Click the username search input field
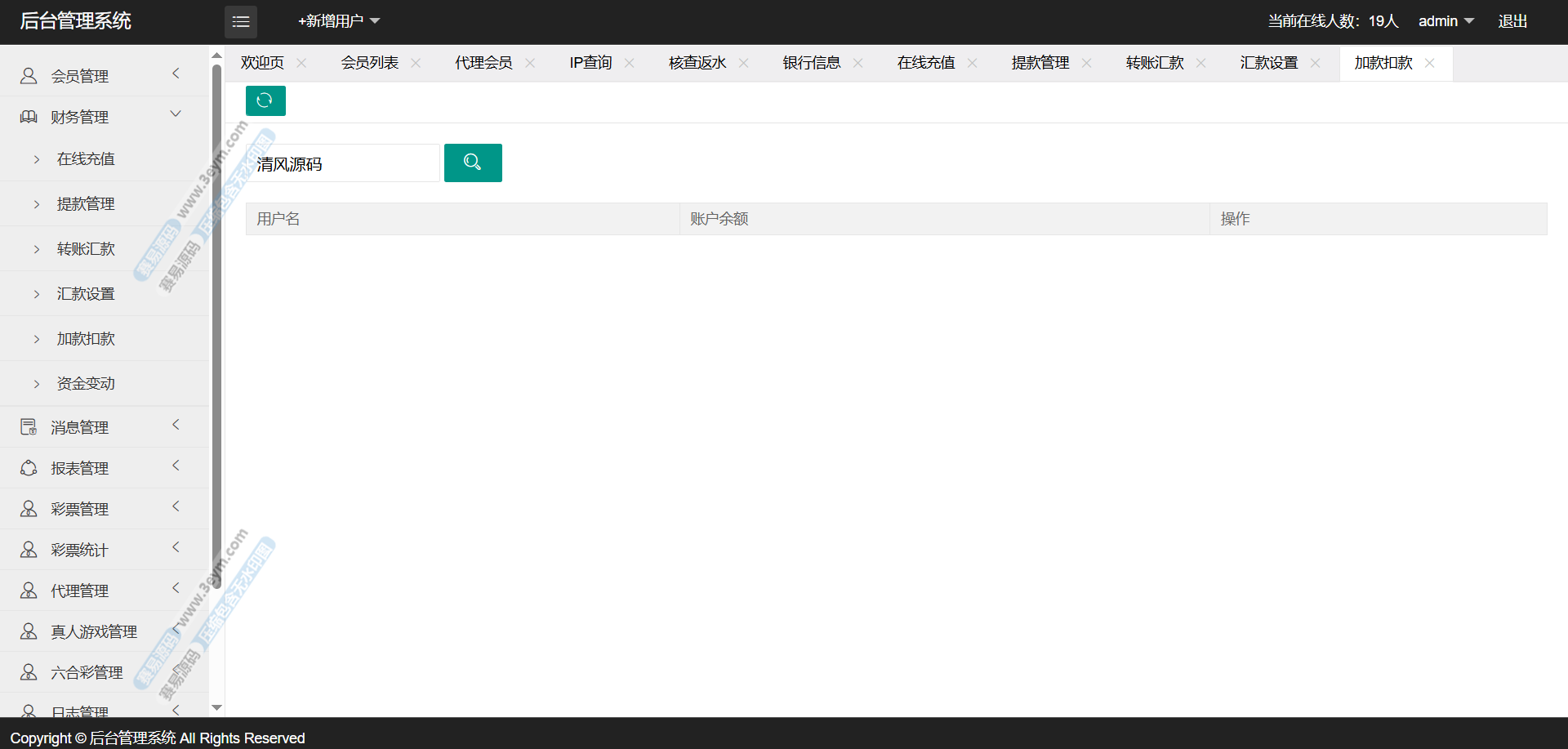 tap(343, 163)
